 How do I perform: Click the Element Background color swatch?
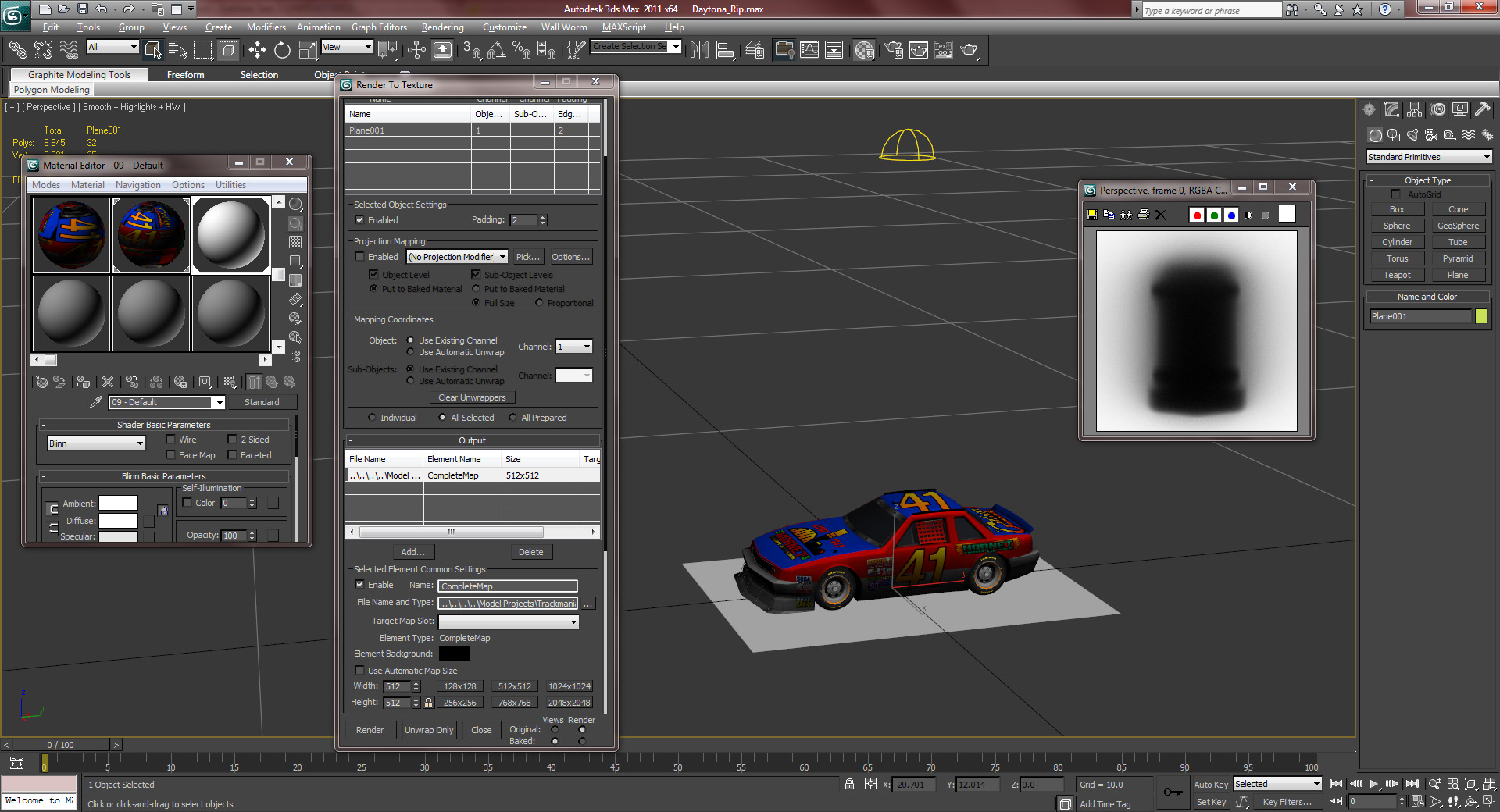coord(455,654)
